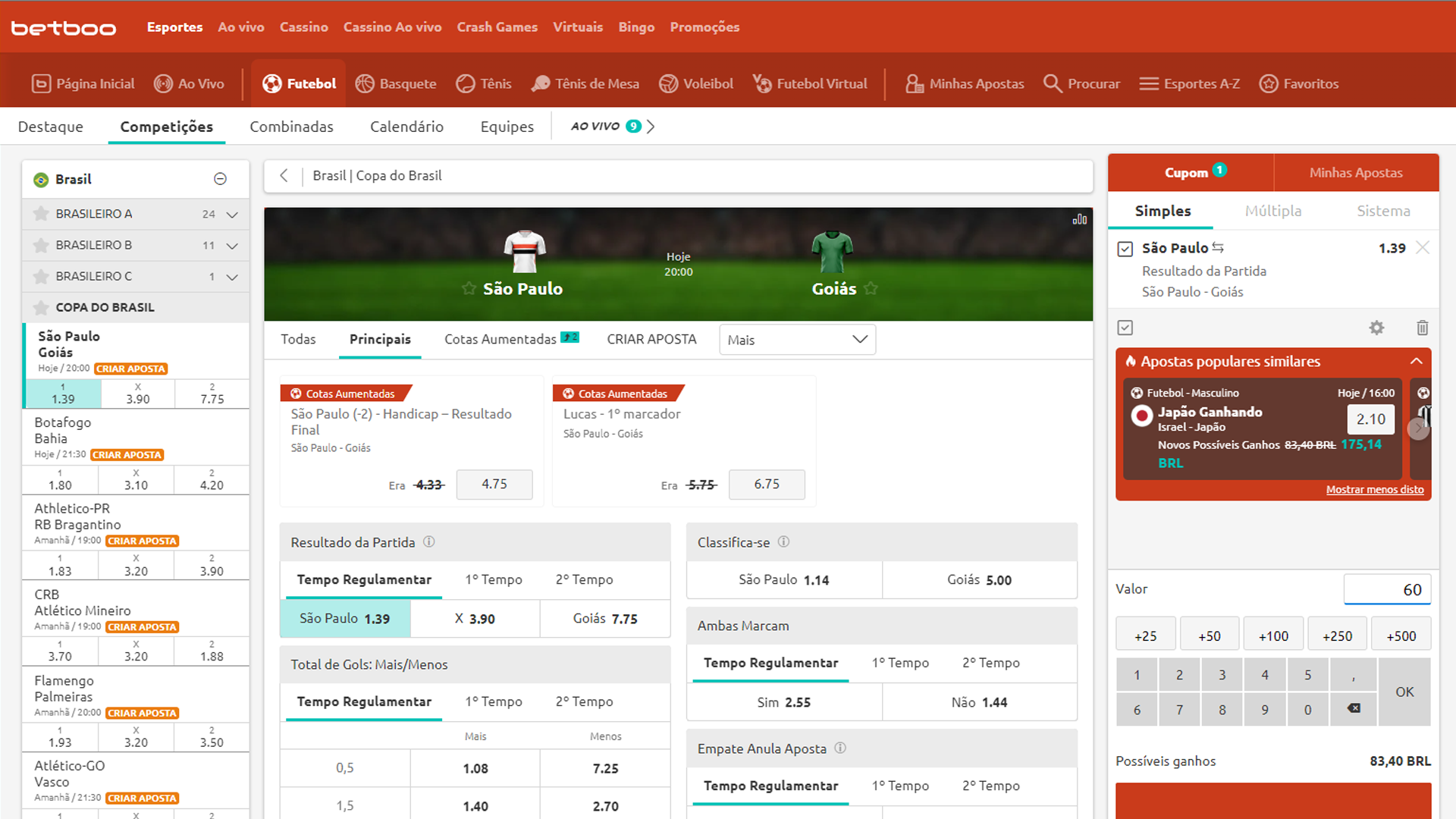Click the swap arrows icon beside São Paulo in coupon
Viewport: 1456px width, 819px height.
[x=1218, y=247]
